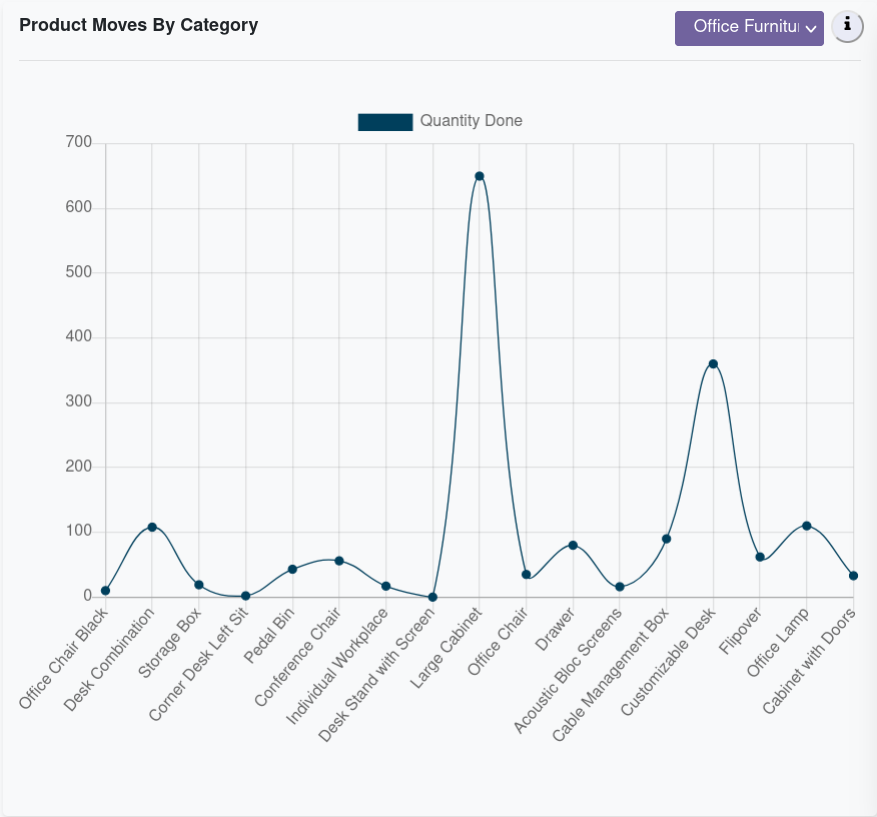877x817 pixels.
Task: Click the Cabinet with Doors data point
Action: point(853,576)
